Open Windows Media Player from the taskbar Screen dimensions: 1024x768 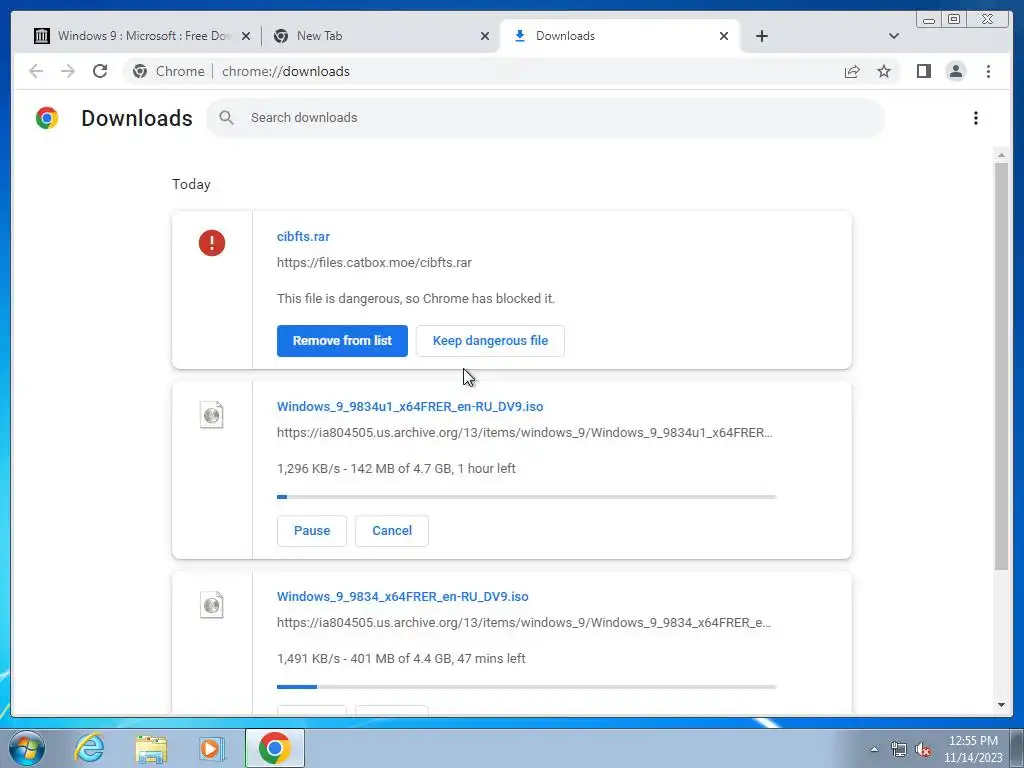point(212,748)
